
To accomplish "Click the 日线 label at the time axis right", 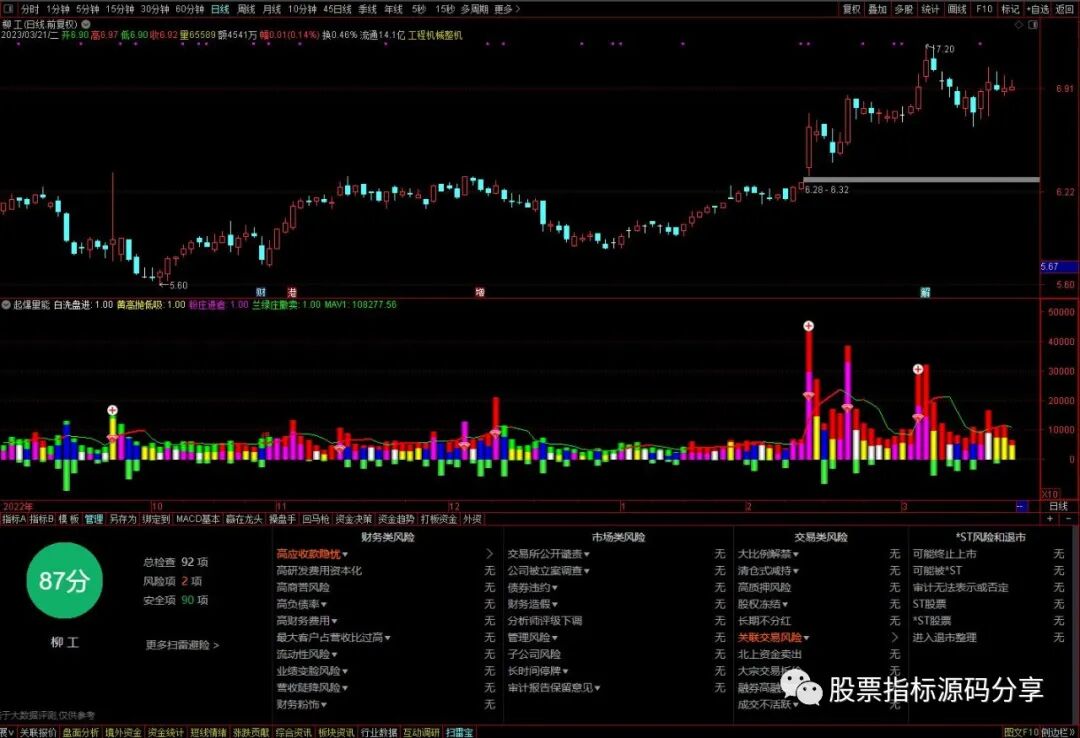I will [x=1058, y=506].
